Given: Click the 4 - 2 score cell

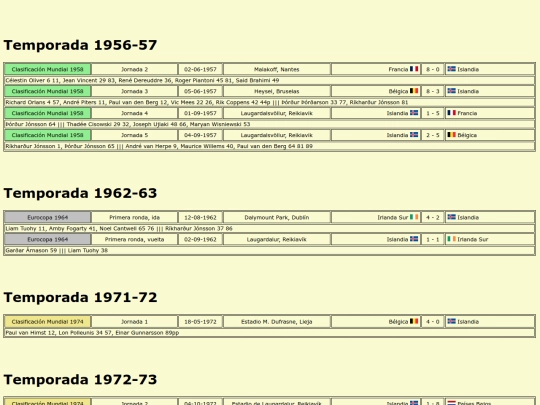Looking at the screenshot, I should 433,217.
